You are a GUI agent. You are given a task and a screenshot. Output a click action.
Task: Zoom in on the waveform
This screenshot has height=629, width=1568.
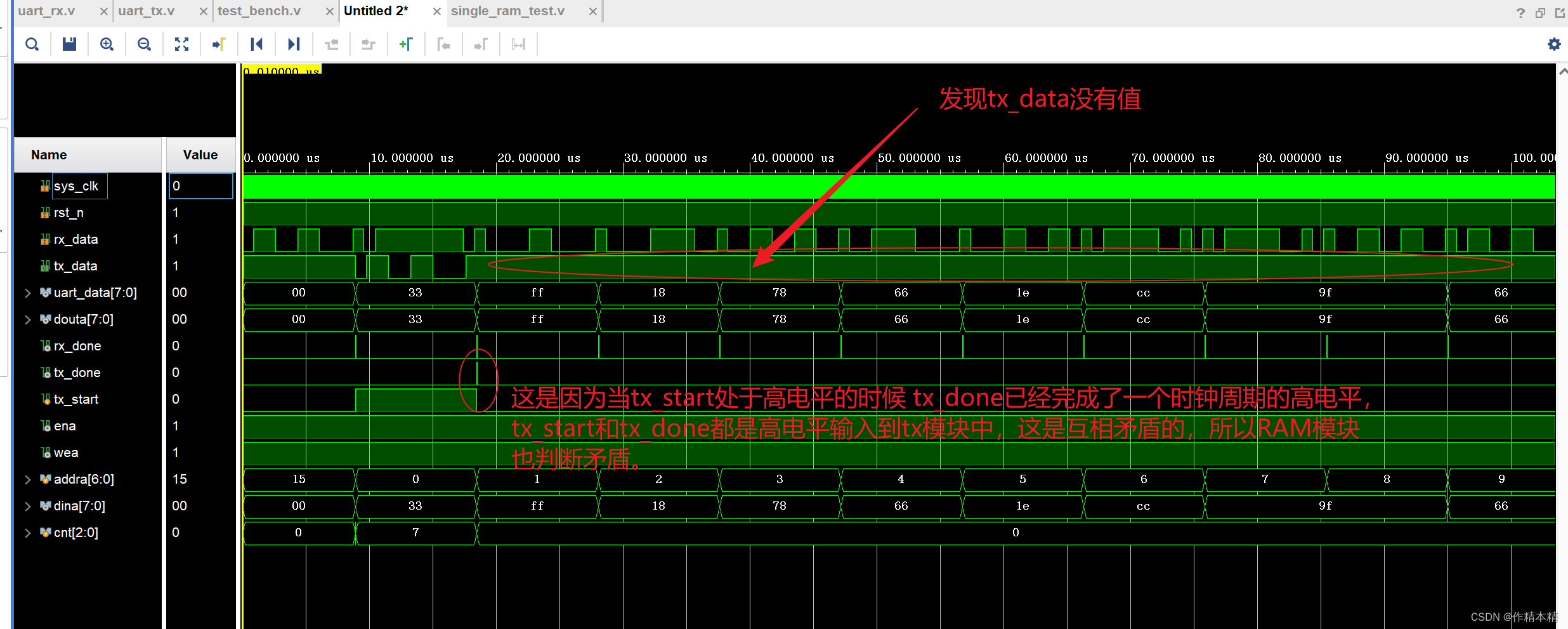(x=107, y=44)
